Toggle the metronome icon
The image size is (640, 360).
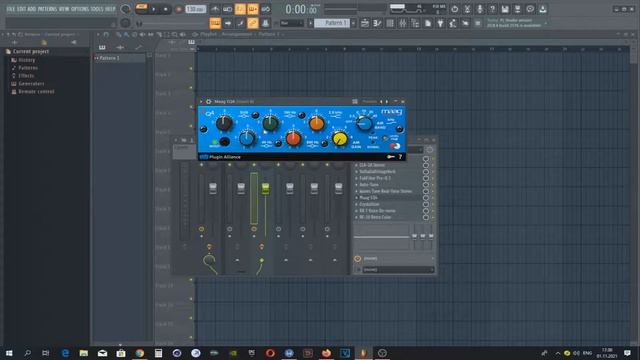[x=215, y=9]
